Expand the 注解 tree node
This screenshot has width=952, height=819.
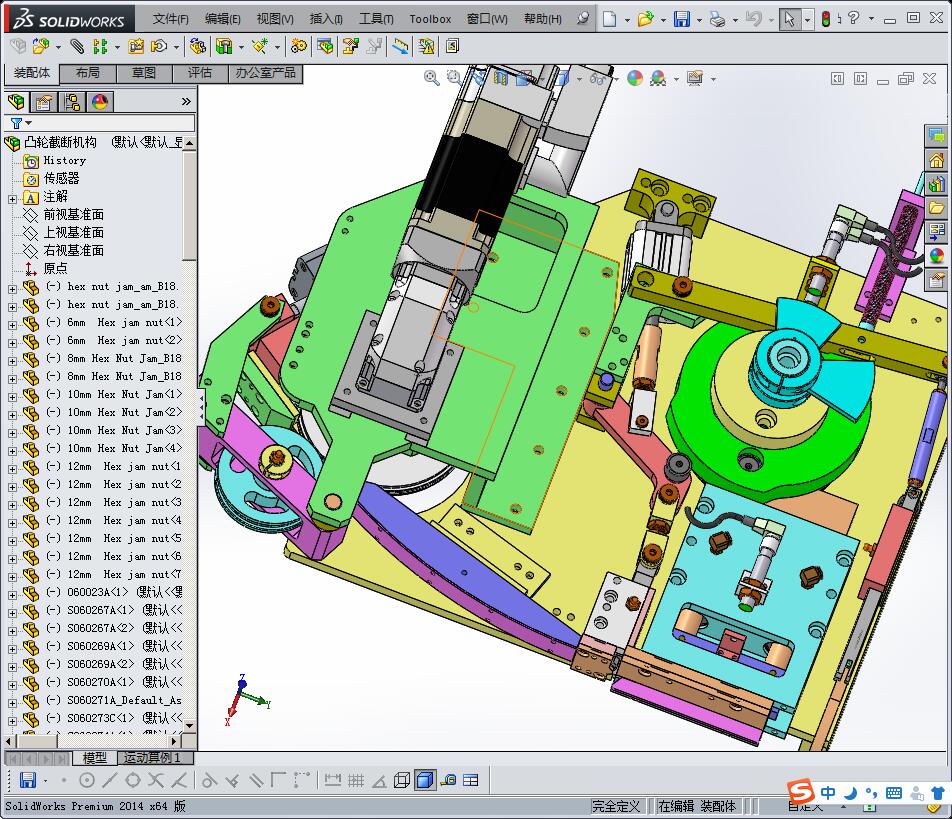[12, 199]
